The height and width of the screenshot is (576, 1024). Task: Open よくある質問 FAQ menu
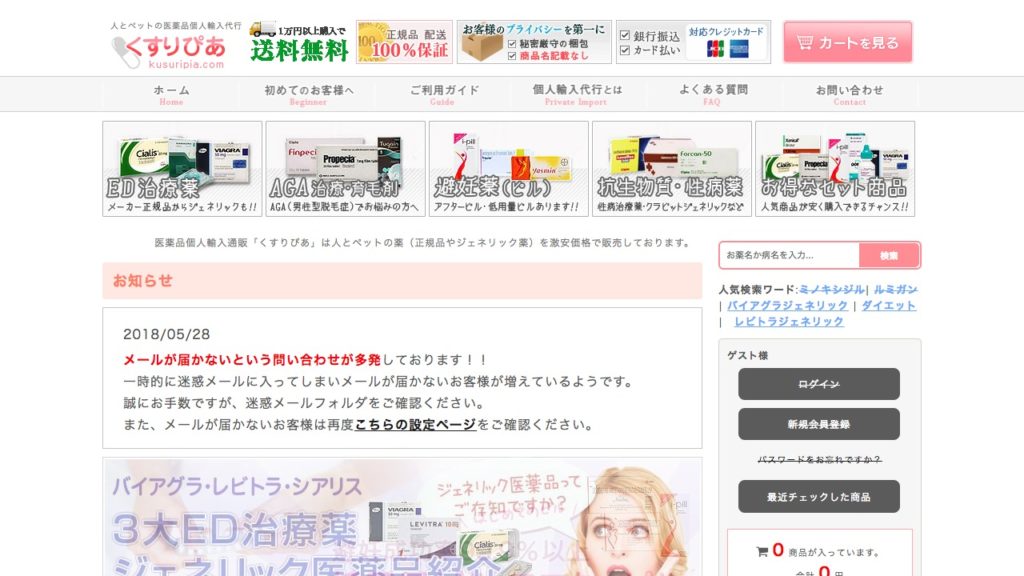point(713,95)
